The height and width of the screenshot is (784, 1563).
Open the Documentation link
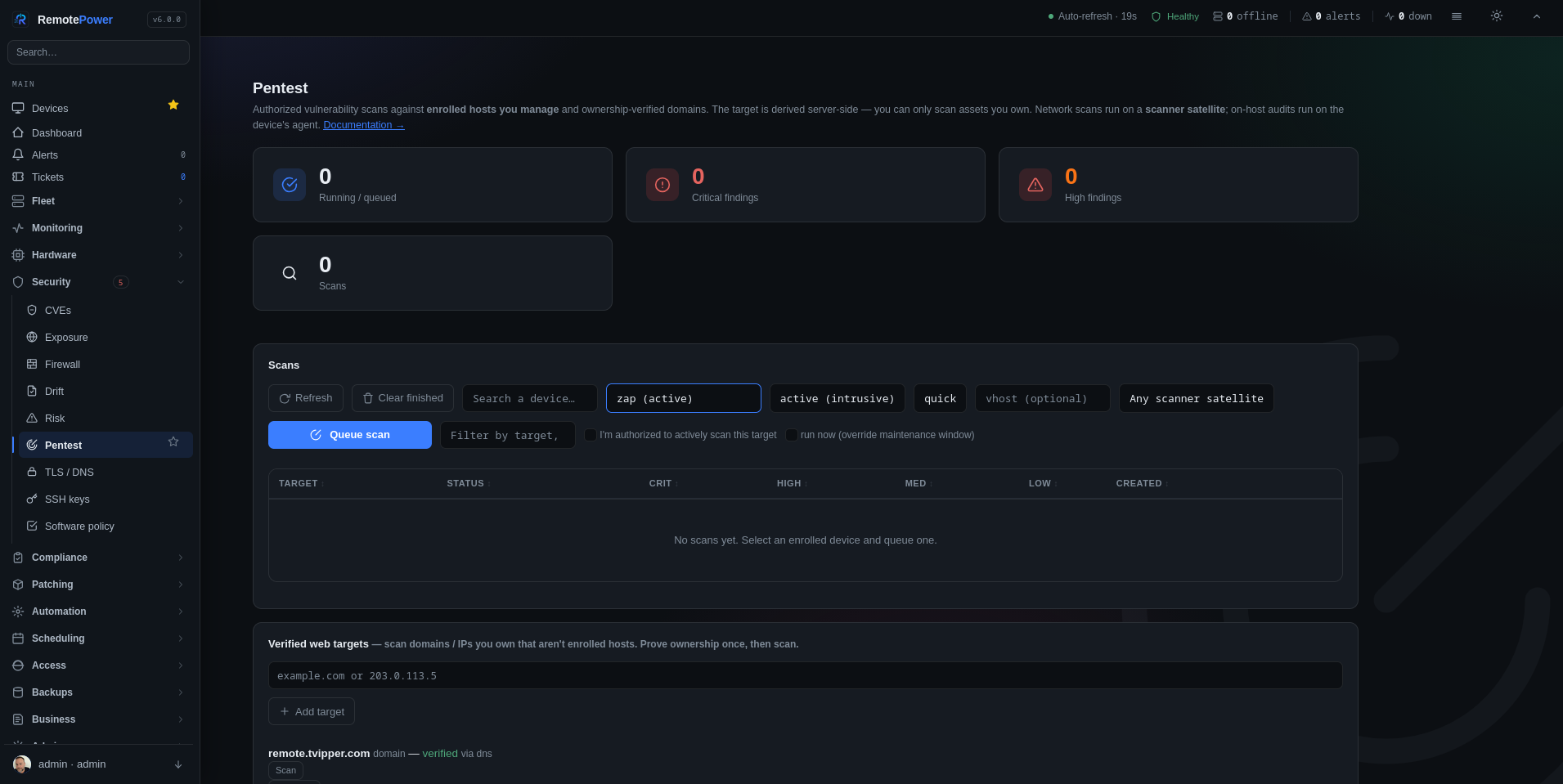click(x=364, y=125)
